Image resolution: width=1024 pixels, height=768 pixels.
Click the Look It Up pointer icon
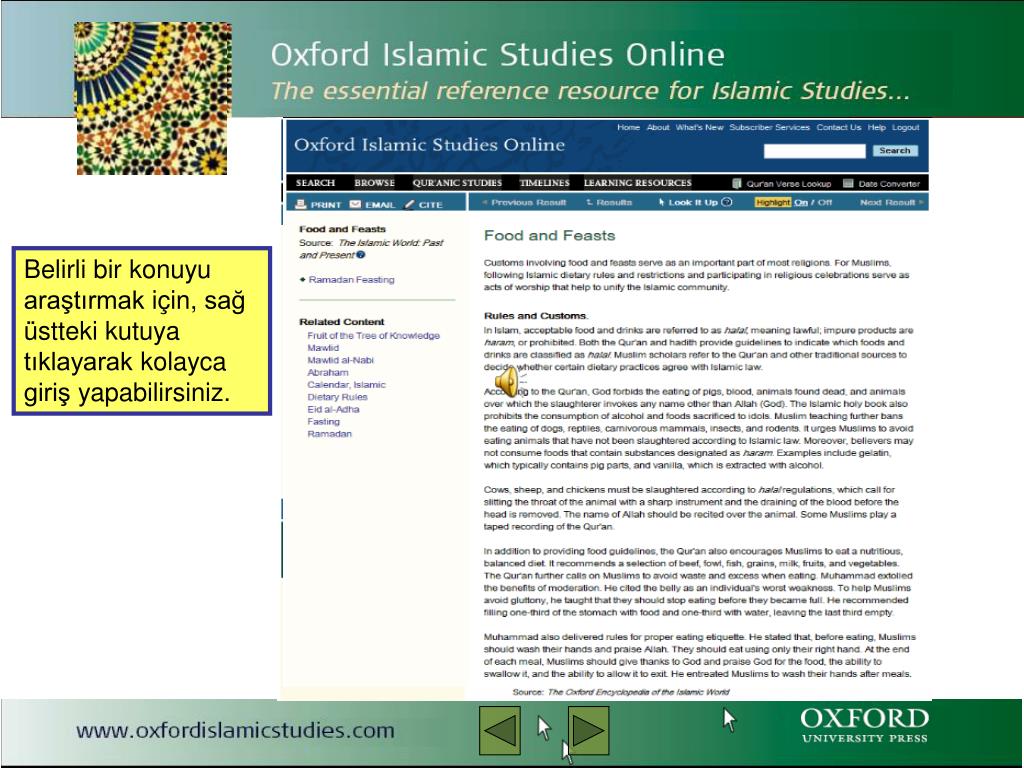tap(662, 202)
